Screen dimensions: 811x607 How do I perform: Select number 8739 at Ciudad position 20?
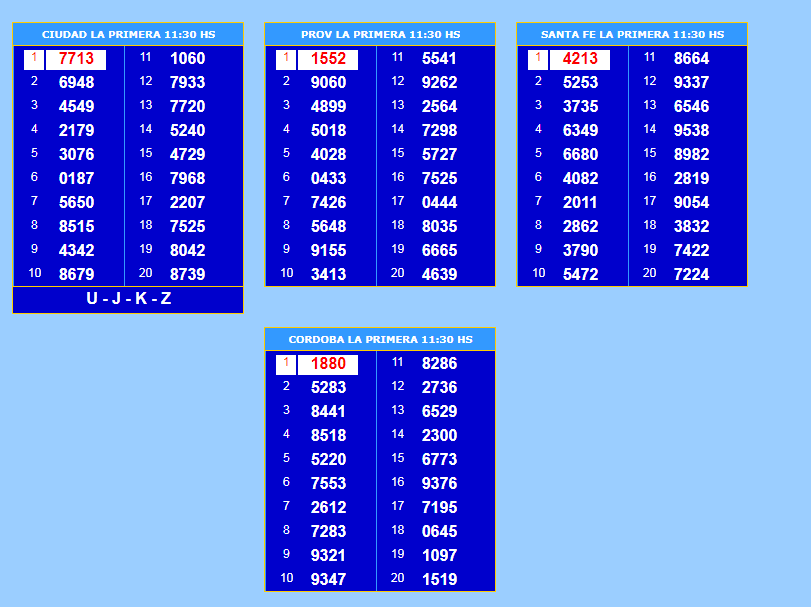(x=187, y=274)
